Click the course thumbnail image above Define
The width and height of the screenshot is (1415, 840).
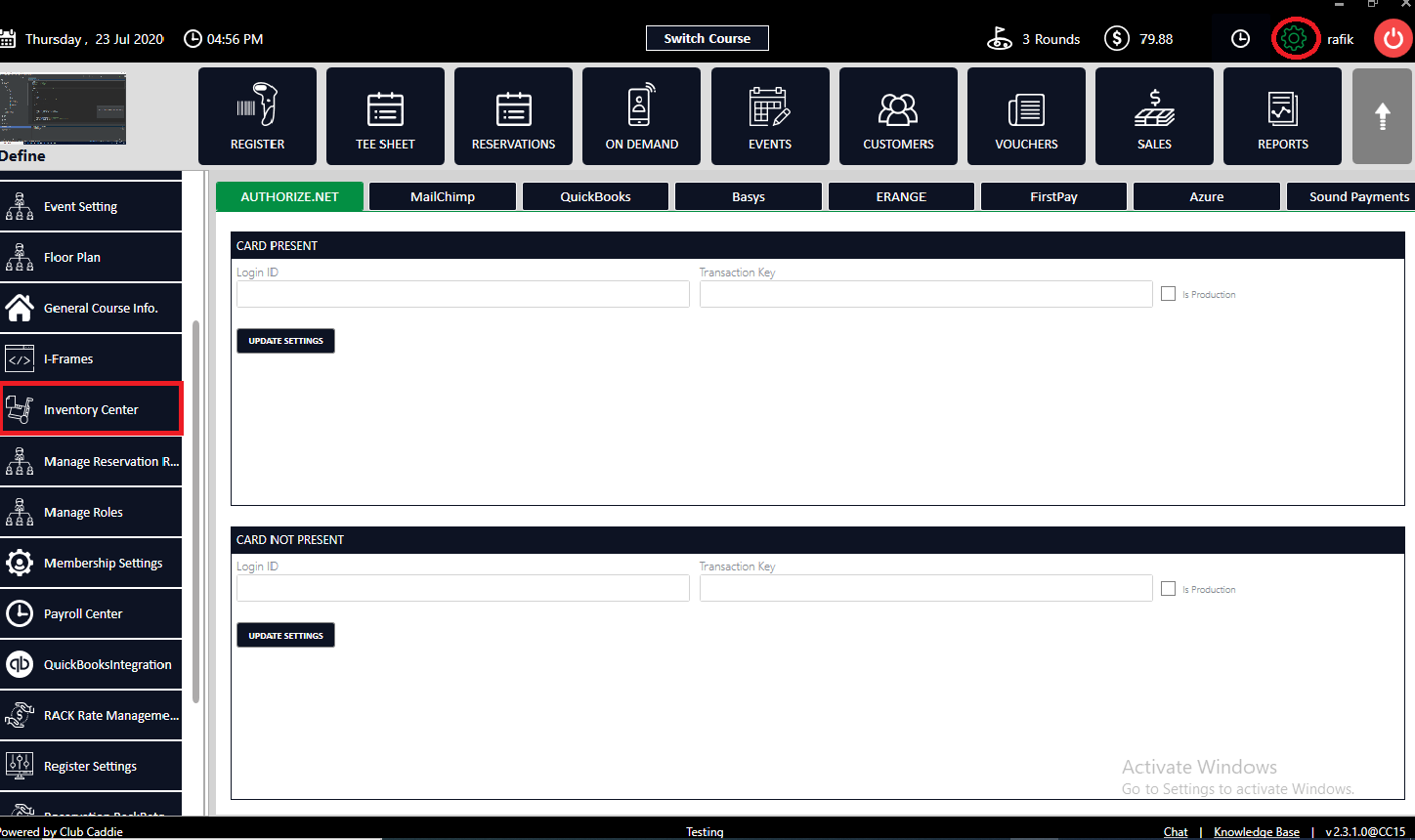[63, 108]
